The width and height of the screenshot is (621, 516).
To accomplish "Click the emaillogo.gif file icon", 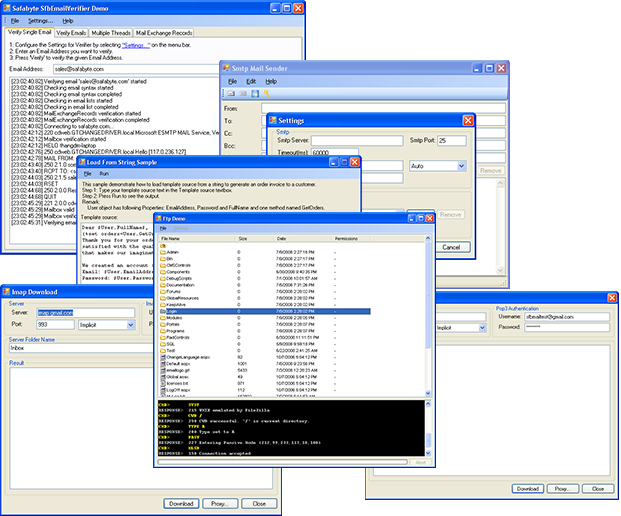I will [163, 370].
